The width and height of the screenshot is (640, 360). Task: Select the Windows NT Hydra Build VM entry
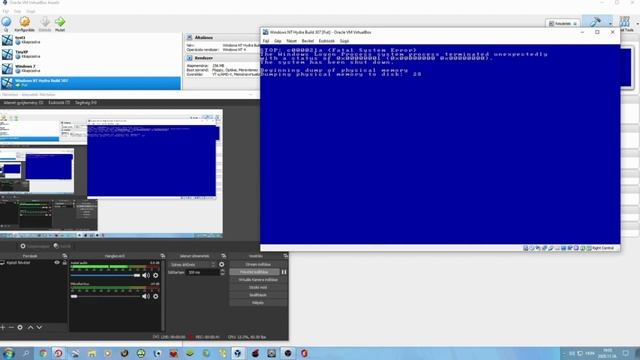point(91,83)
